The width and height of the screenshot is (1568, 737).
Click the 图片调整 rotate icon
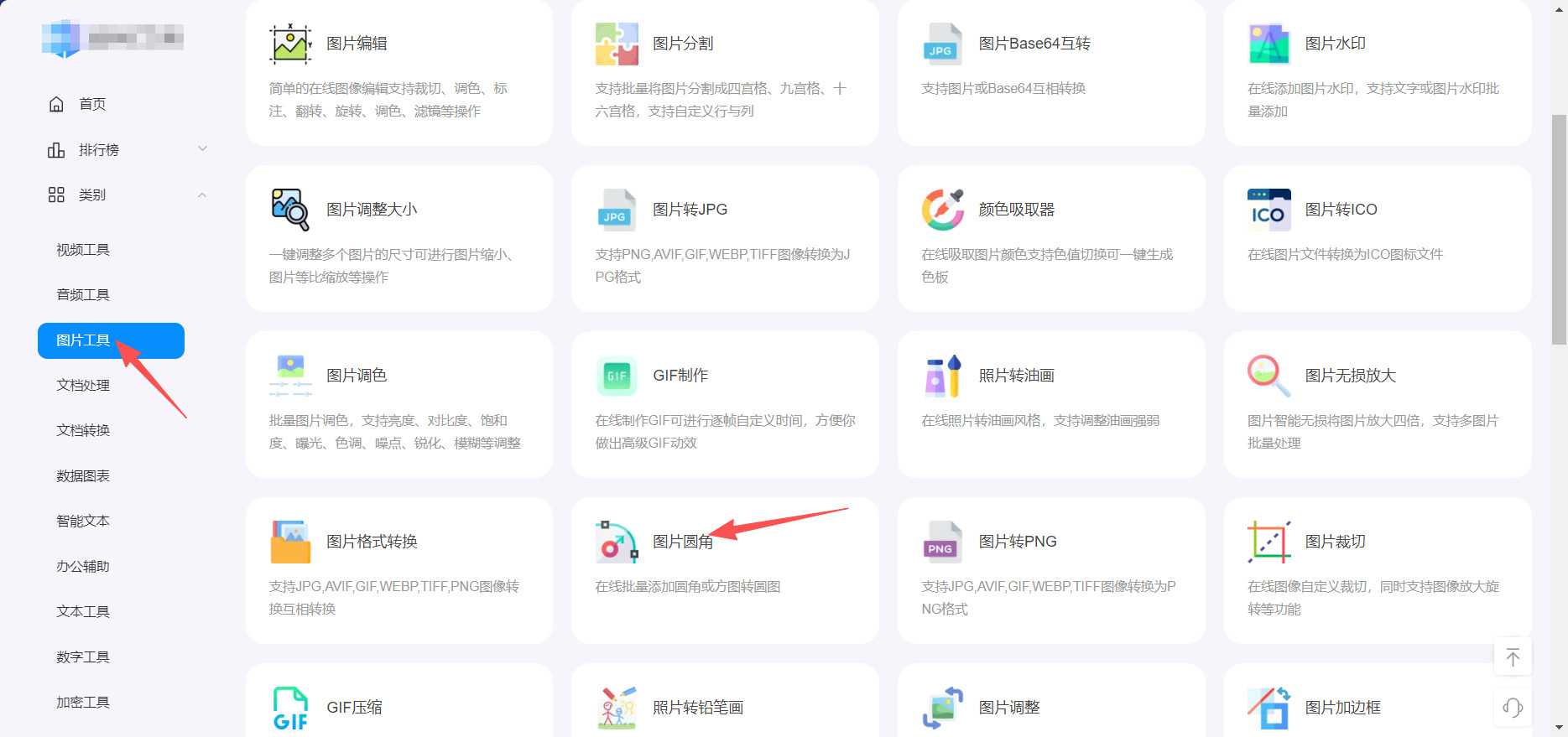943,708
